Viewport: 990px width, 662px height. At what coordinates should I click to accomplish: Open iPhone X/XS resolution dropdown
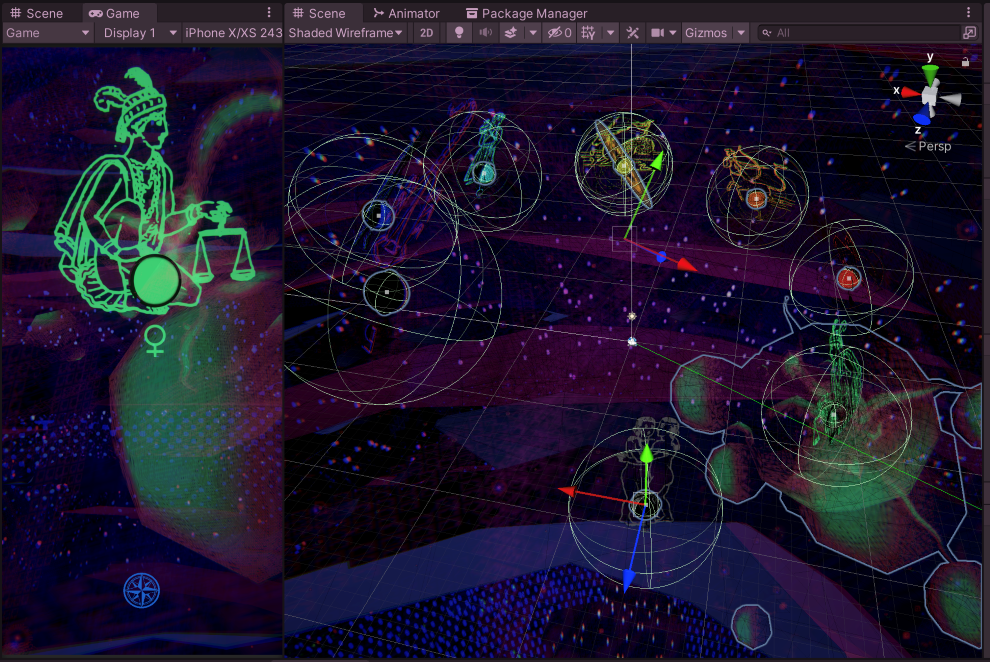pos(233,33)
